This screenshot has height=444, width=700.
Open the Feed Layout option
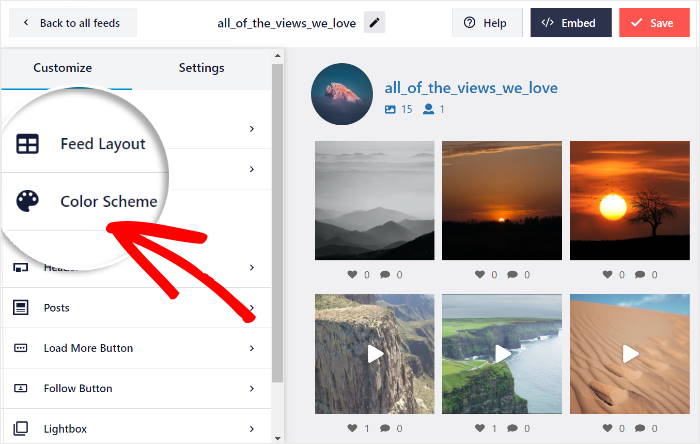[x=103, y=144]
